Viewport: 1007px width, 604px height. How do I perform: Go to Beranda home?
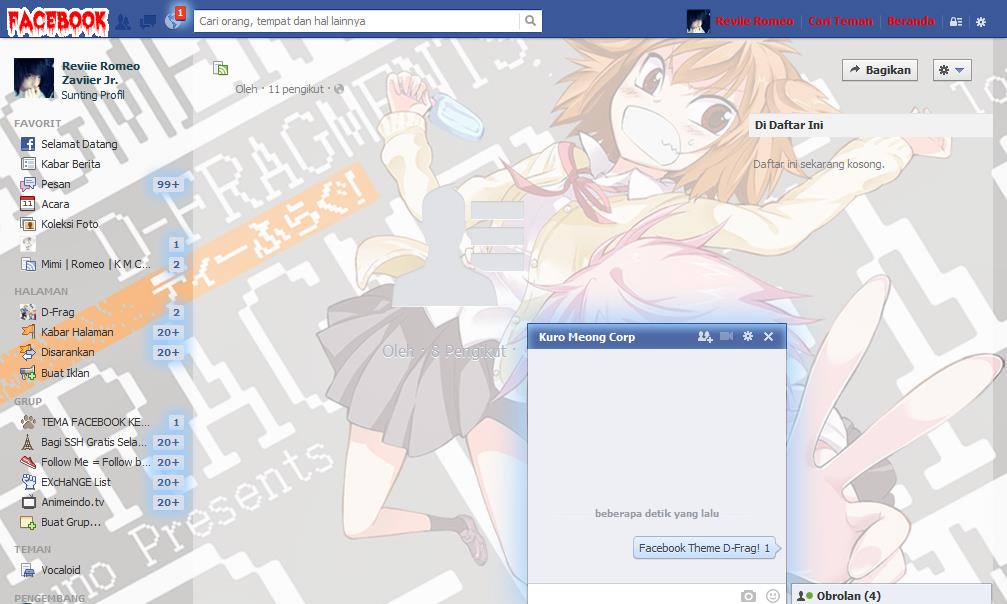click(911, 21)
